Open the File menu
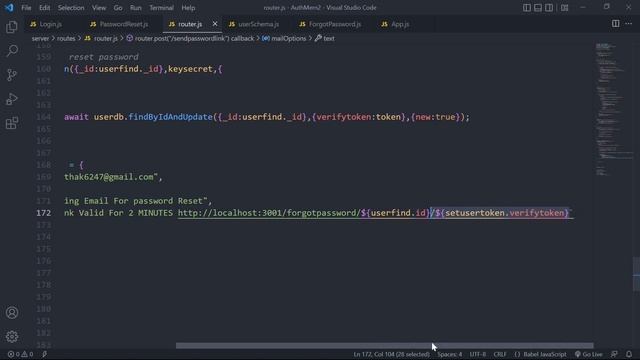This screenshot has height=360, width=640. (x=26, y=8)
